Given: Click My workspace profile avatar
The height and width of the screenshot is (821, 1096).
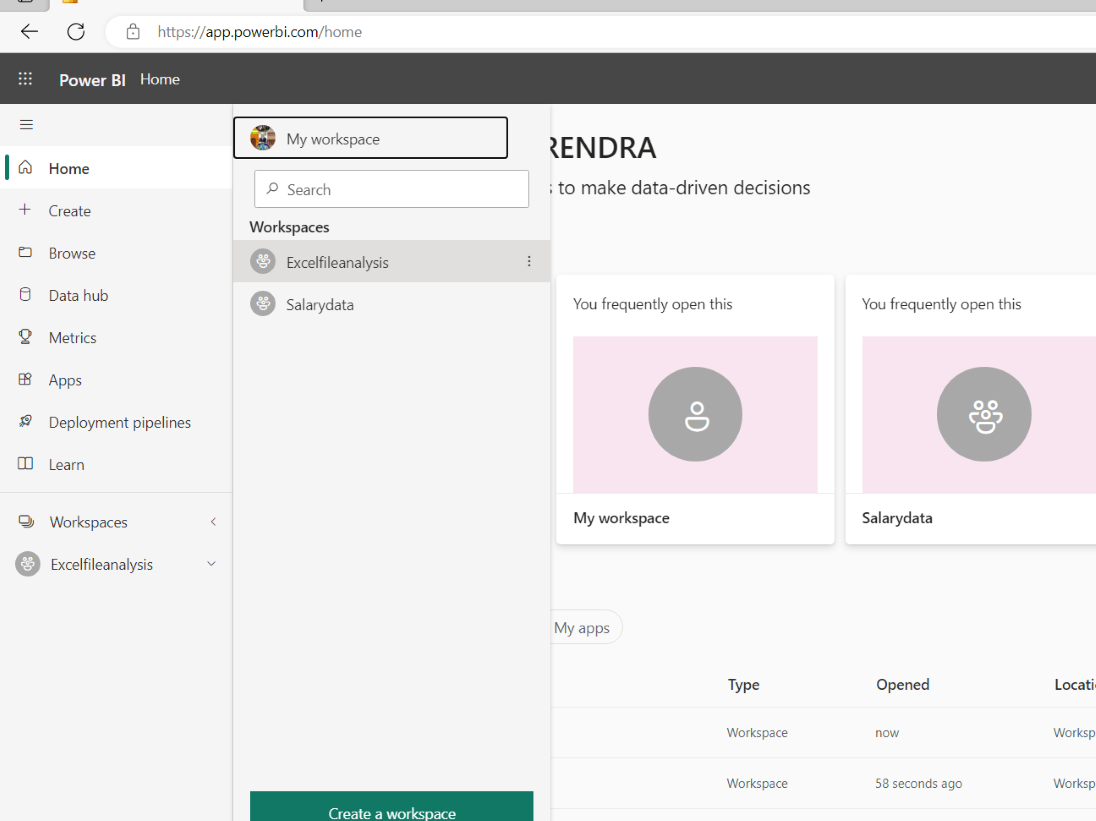Looking at the screenshot, I should (x=263, y=138).
